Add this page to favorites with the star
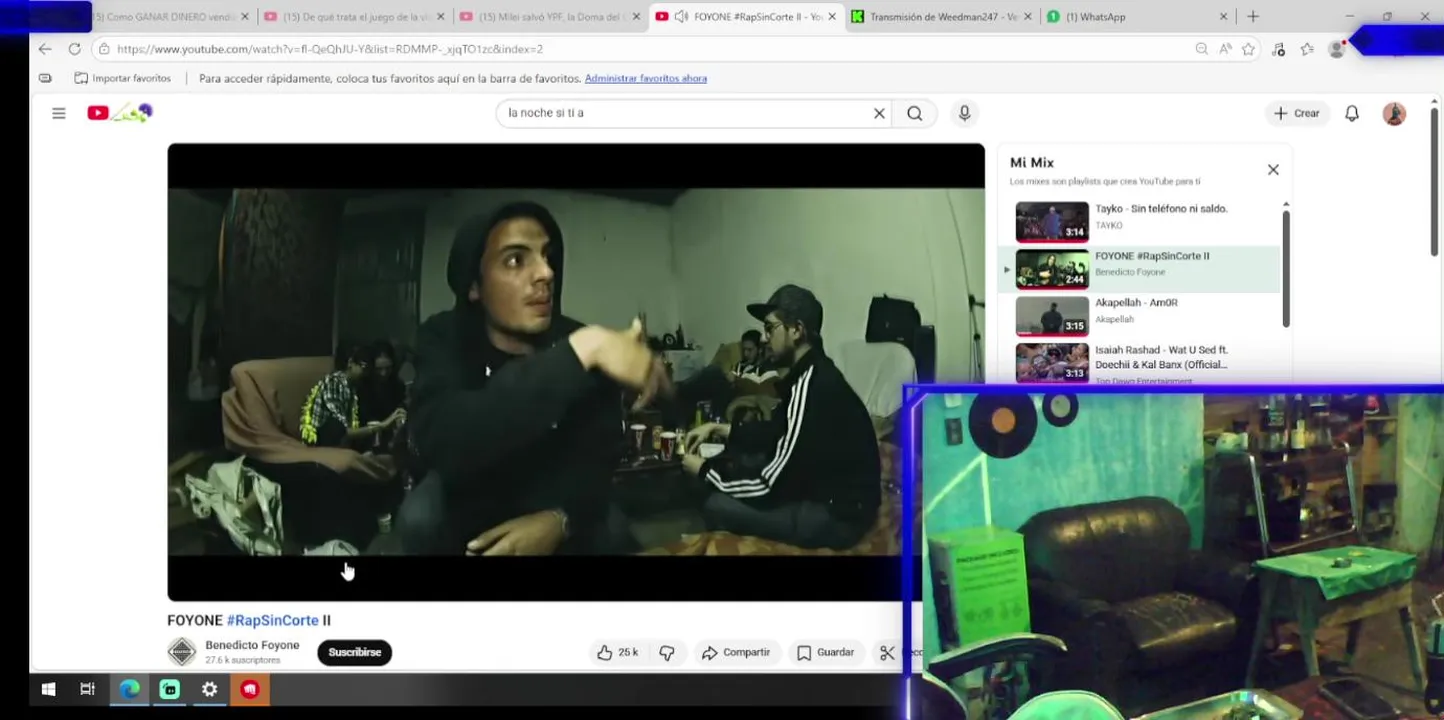The width and height of the screenshot is (1444, 720). (1248, 49)
